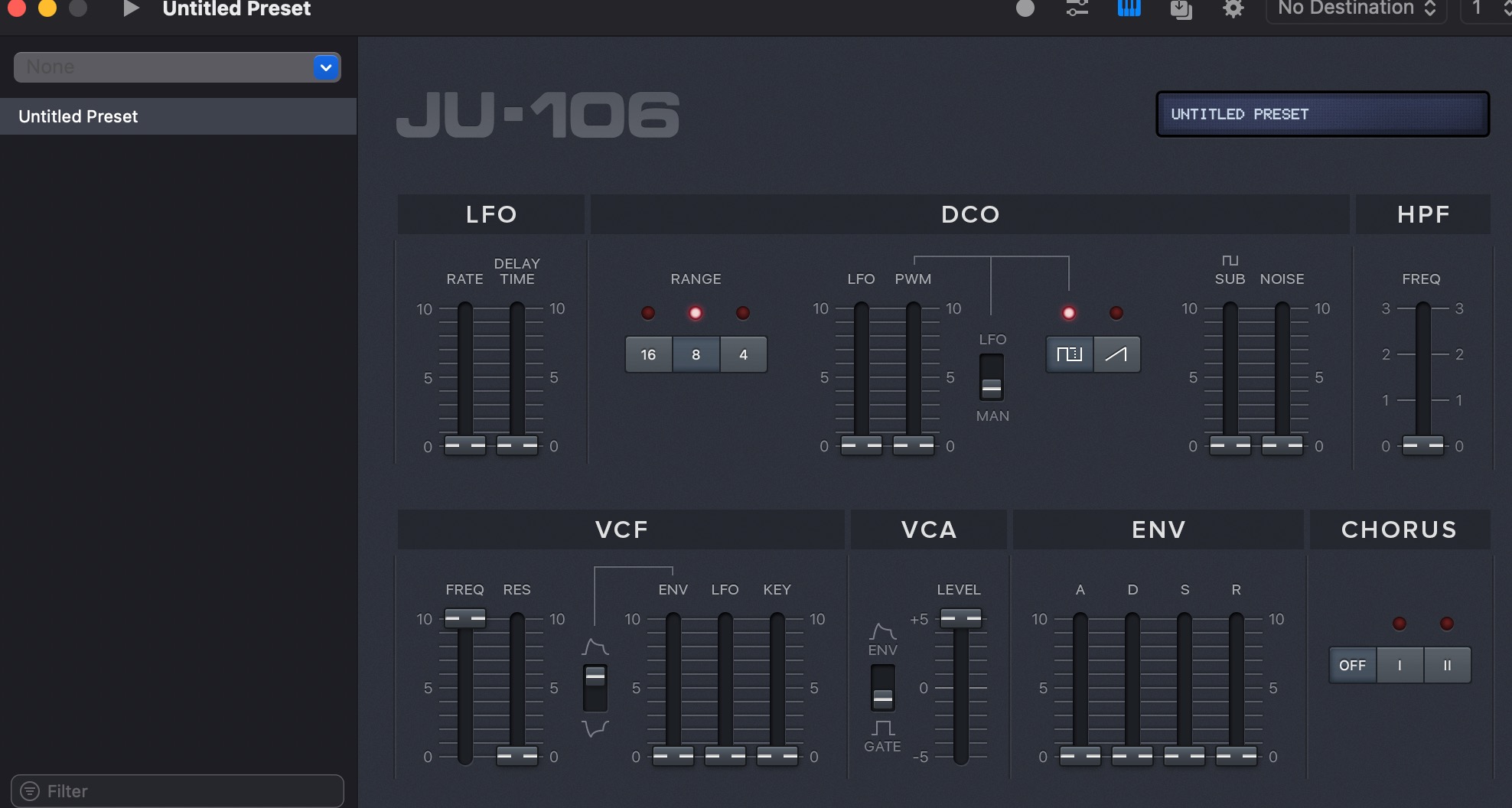Click the ENV attack A slider handle
The height and width of the screenshot is (808, 1512).
(1080, 755)
